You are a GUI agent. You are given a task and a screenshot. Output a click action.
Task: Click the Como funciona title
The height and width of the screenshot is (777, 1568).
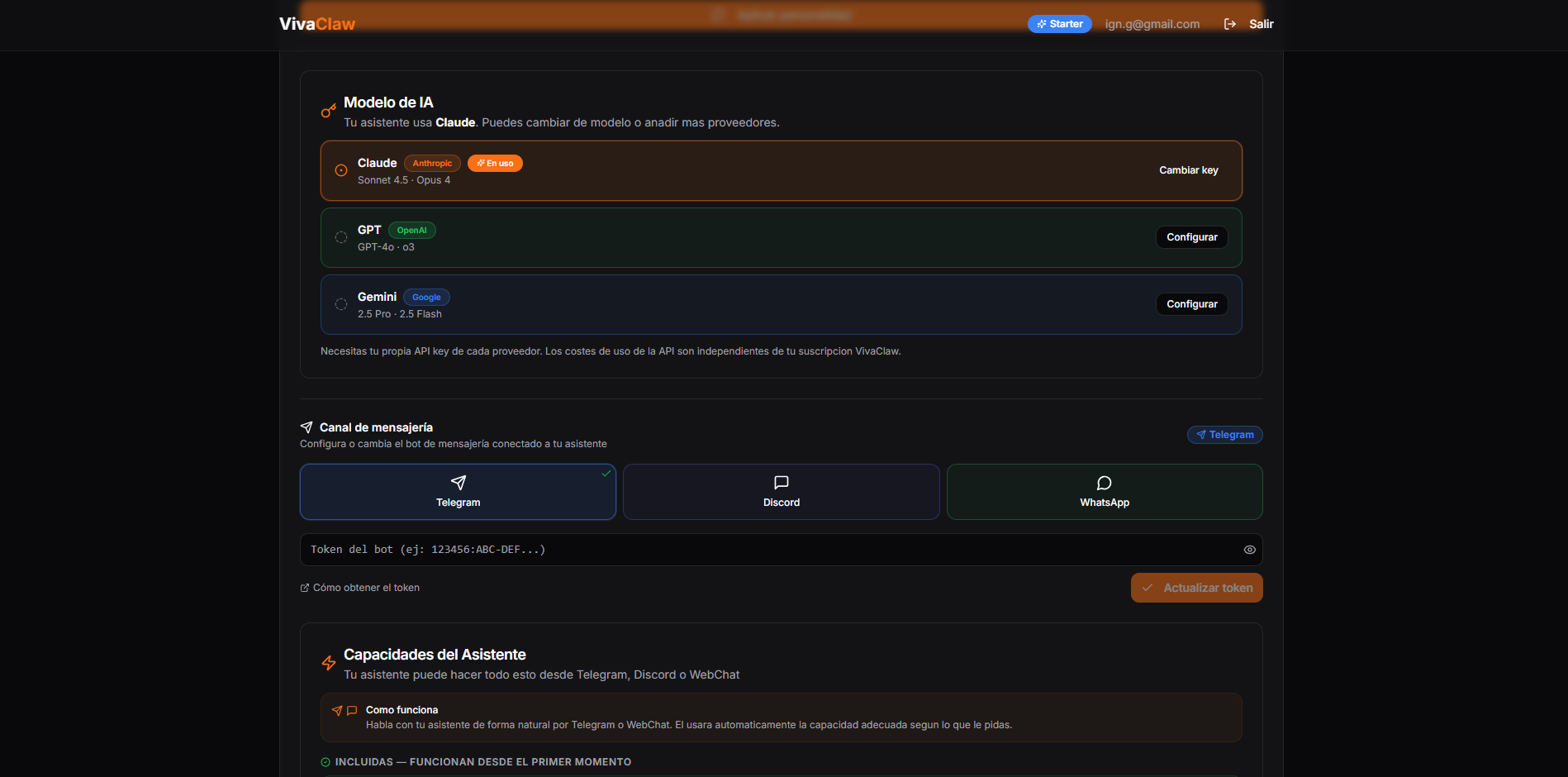pos(402,710)
